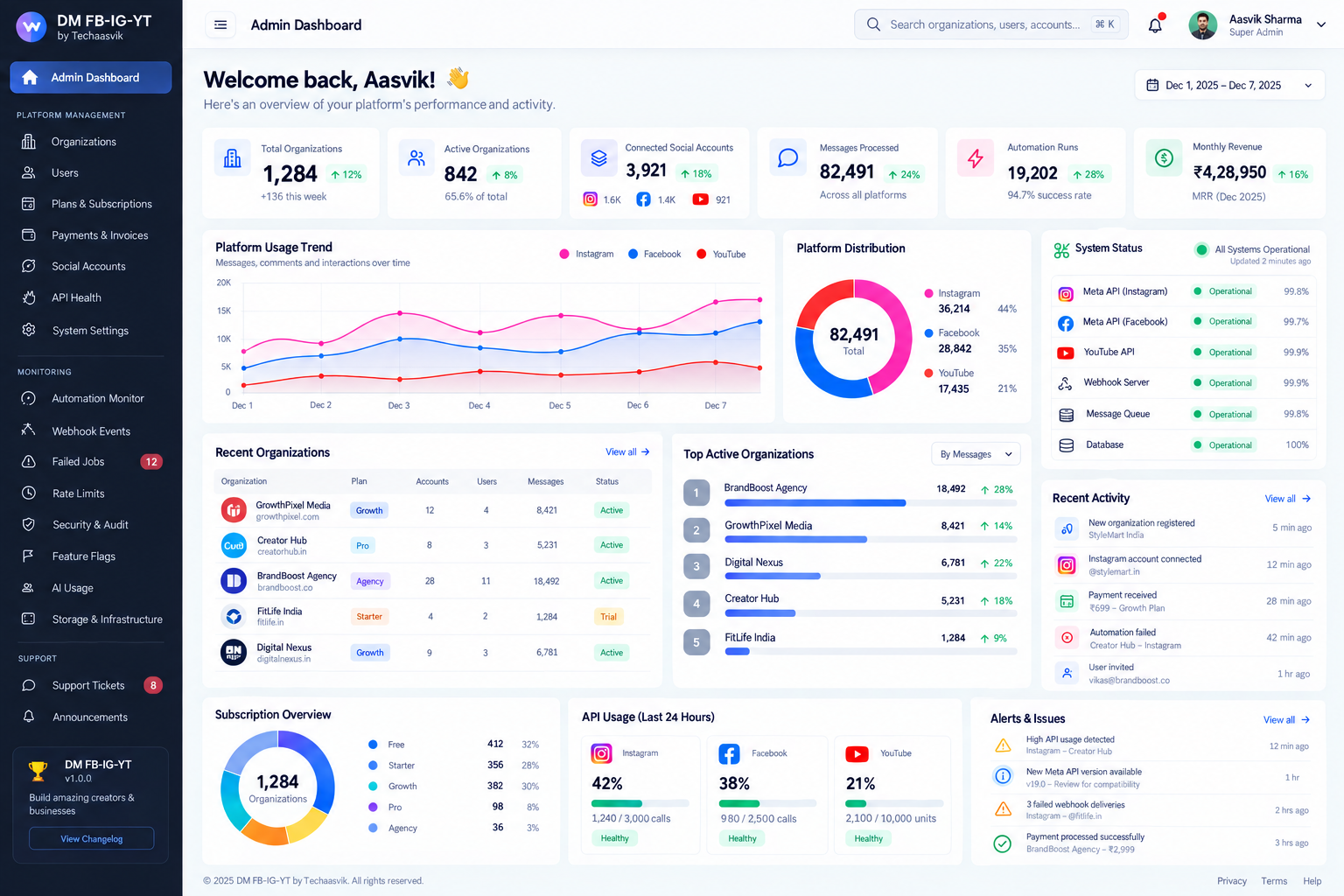Click the Payment processed success check icon
Viewport: 1344px width, 896px height.
tap(1003, 843)
